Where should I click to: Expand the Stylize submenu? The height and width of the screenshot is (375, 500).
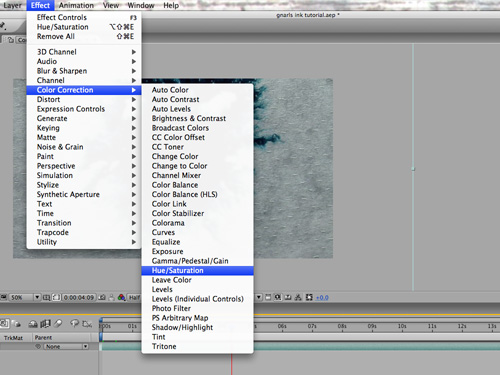coord(84,185)
